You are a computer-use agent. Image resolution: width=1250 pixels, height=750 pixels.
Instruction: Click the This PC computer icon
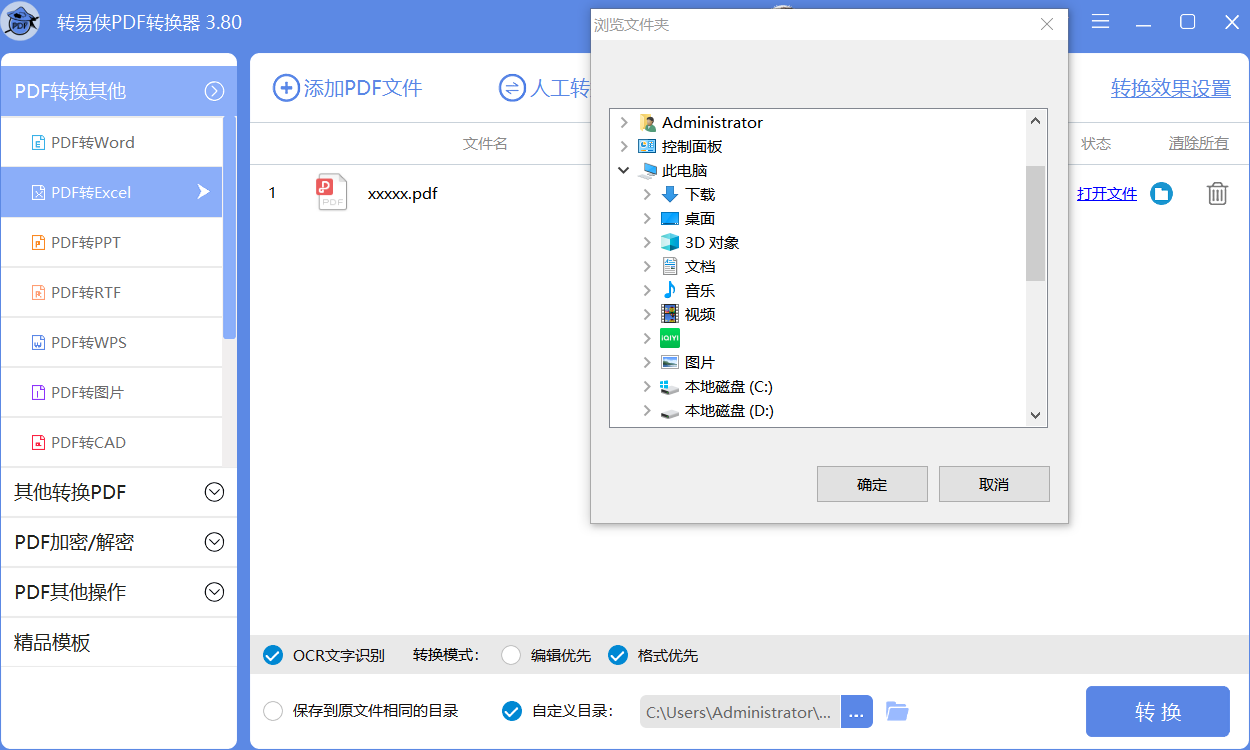(648, 171)
